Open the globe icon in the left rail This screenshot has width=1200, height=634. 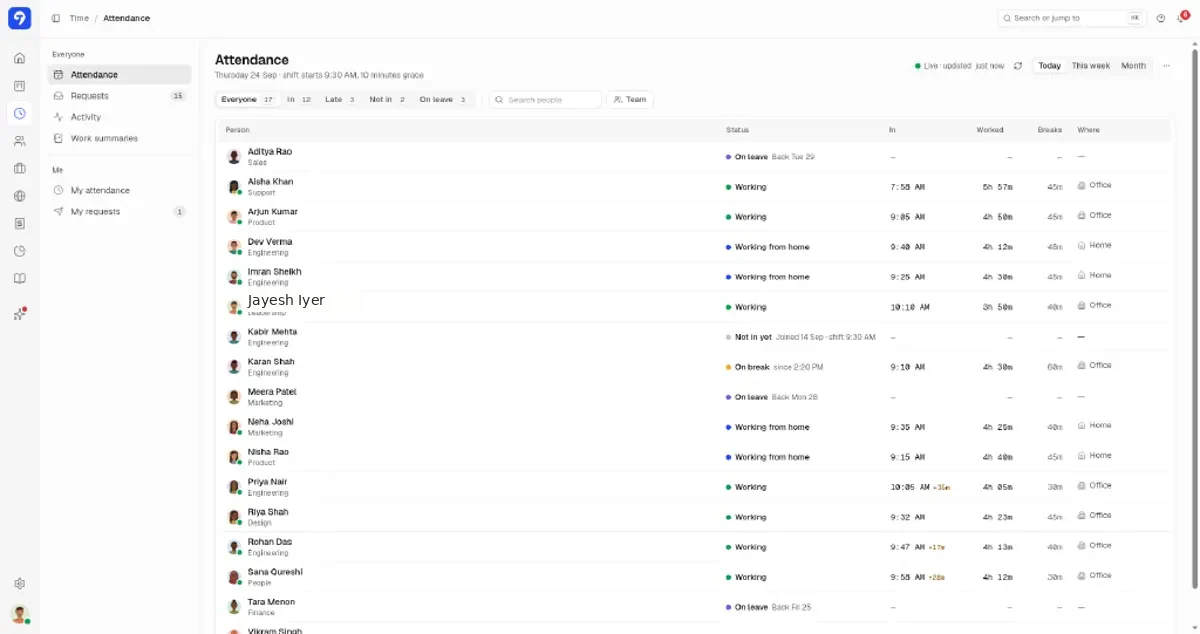tap(19, 196)
